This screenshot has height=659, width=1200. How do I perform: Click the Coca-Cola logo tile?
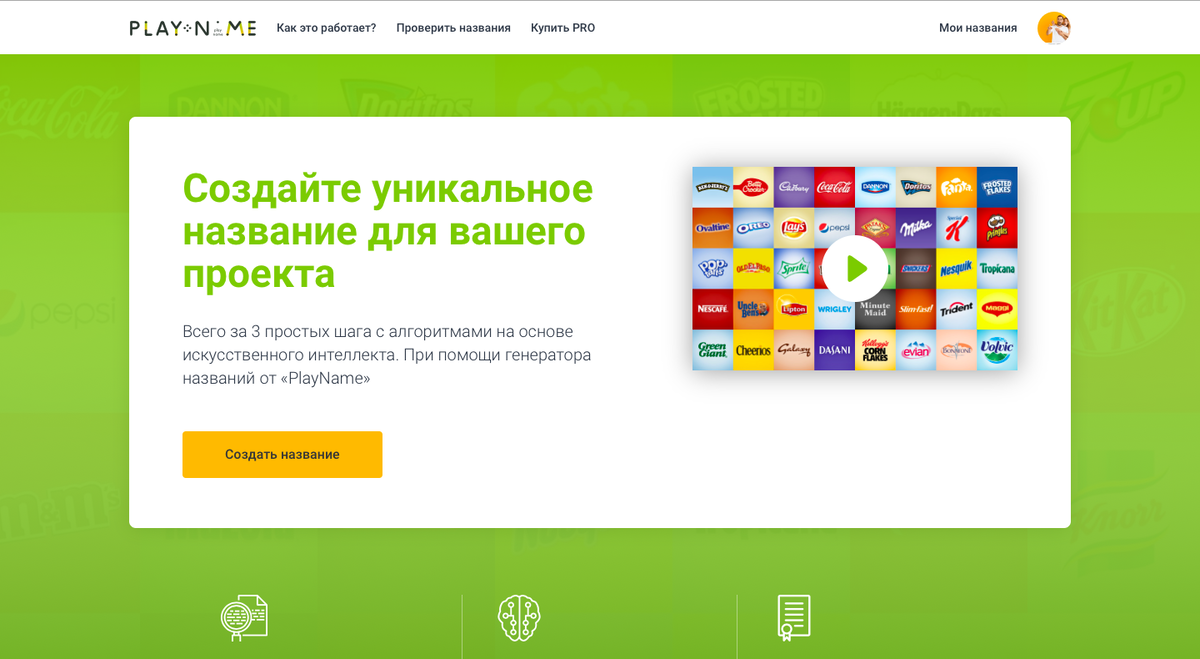pos(834,188)
